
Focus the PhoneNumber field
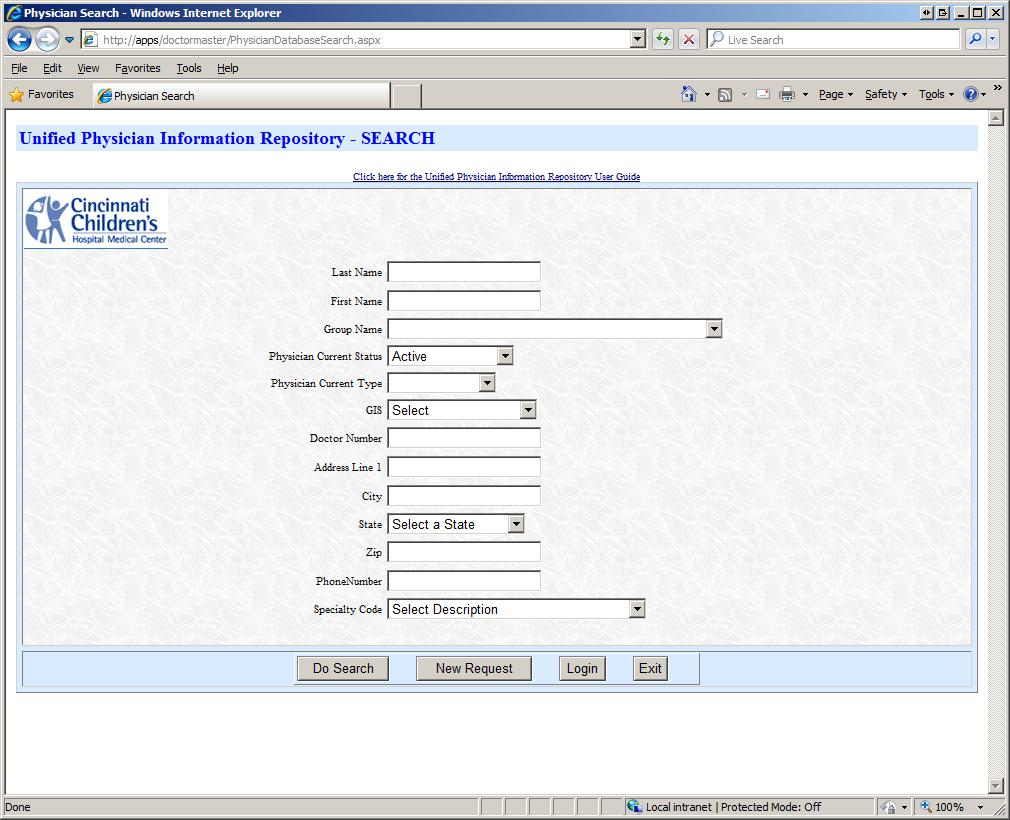pos(464,581)
